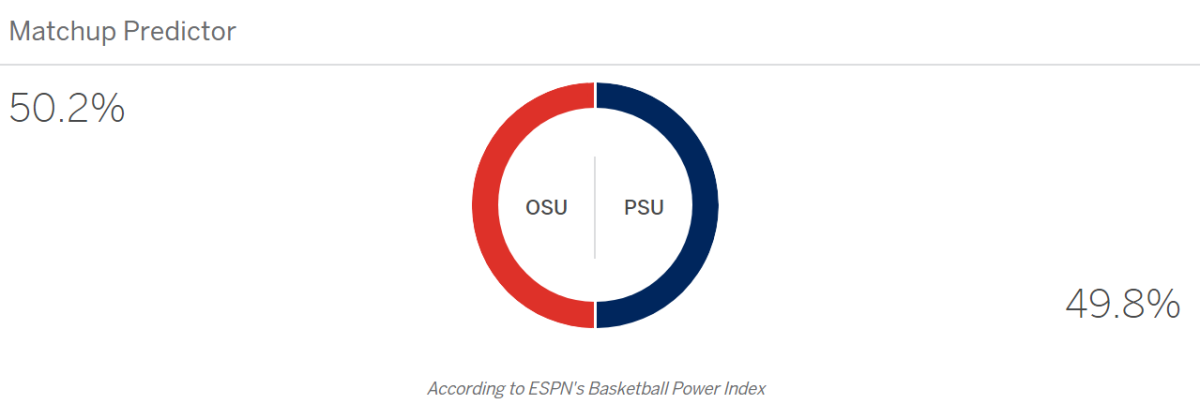The width and height of the screenshot is (1200, 404).
Task: Select "Basketball Power Index" in the caption
Action: pyautogui.click(x=682, y=387)
